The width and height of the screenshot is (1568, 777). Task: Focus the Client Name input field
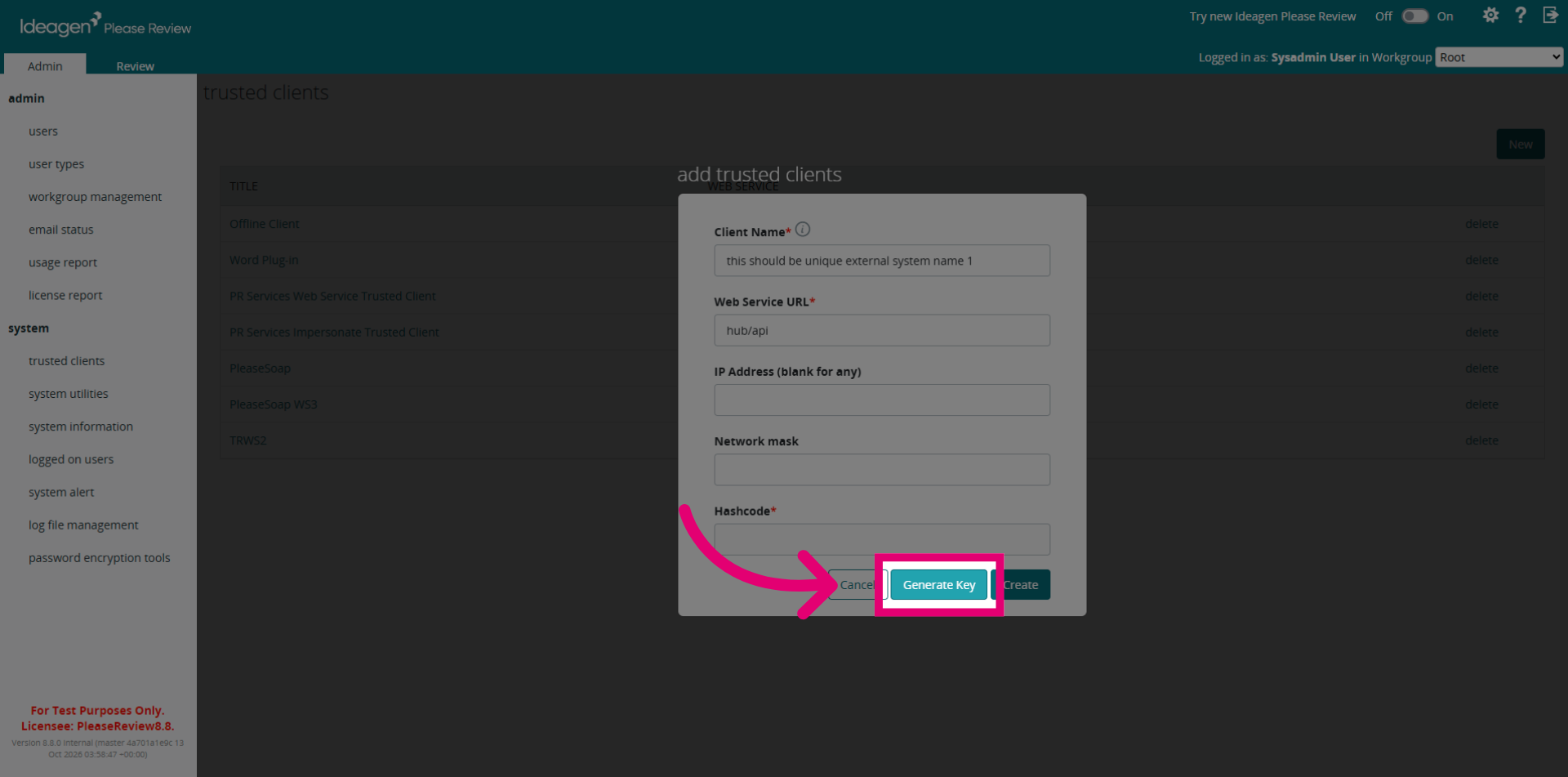pos(882,261)
